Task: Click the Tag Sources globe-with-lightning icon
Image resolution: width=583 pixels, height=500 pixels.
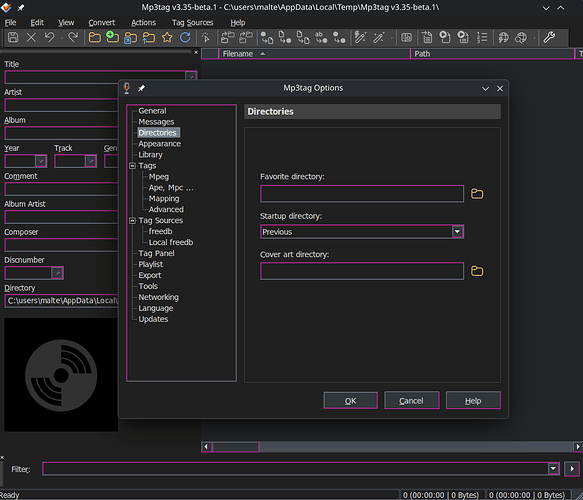Action: (x=503, y=38)
